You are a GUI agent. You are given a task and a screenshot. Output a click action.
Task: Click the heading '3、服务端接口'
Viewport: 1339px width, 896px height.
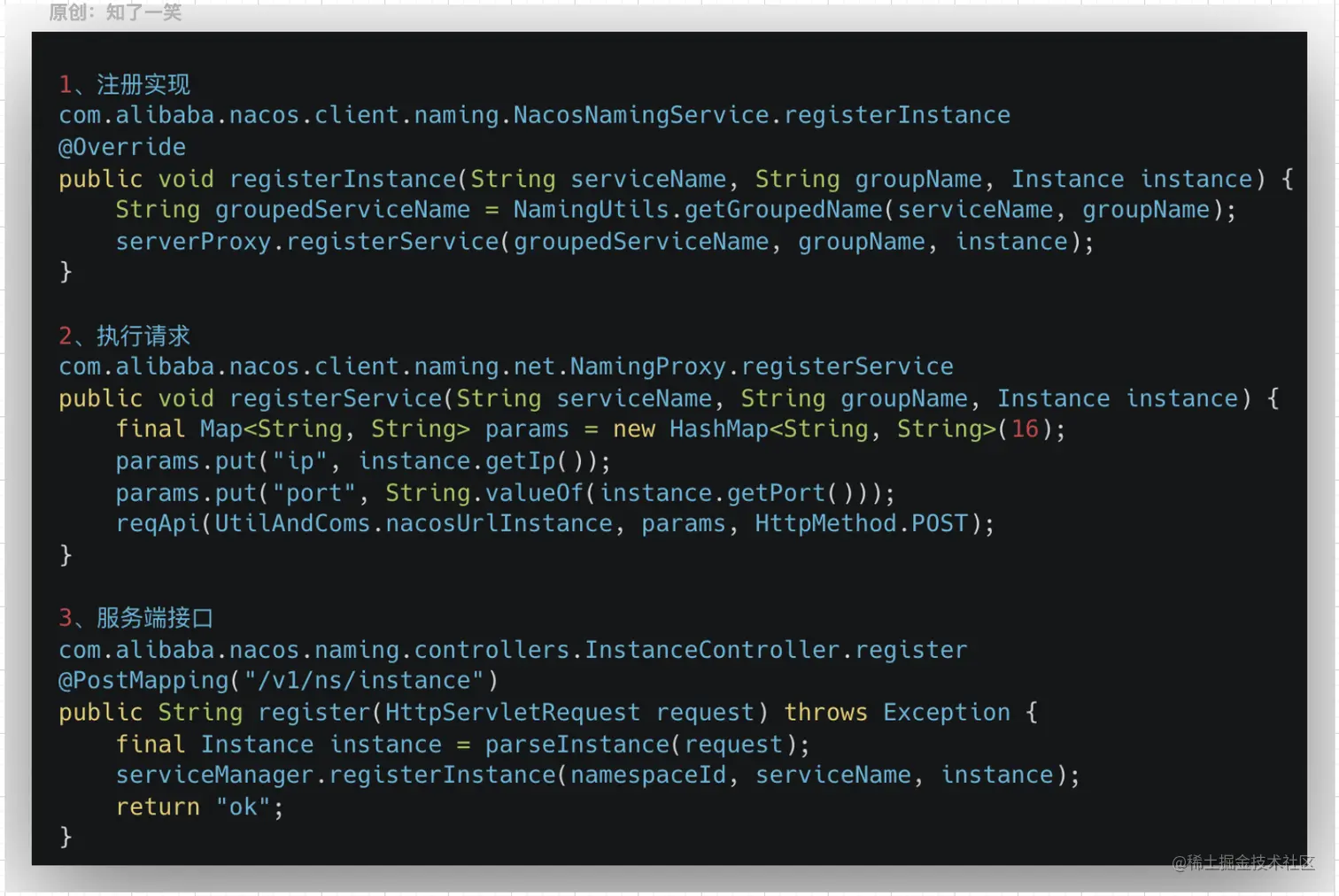click(136, 618)
